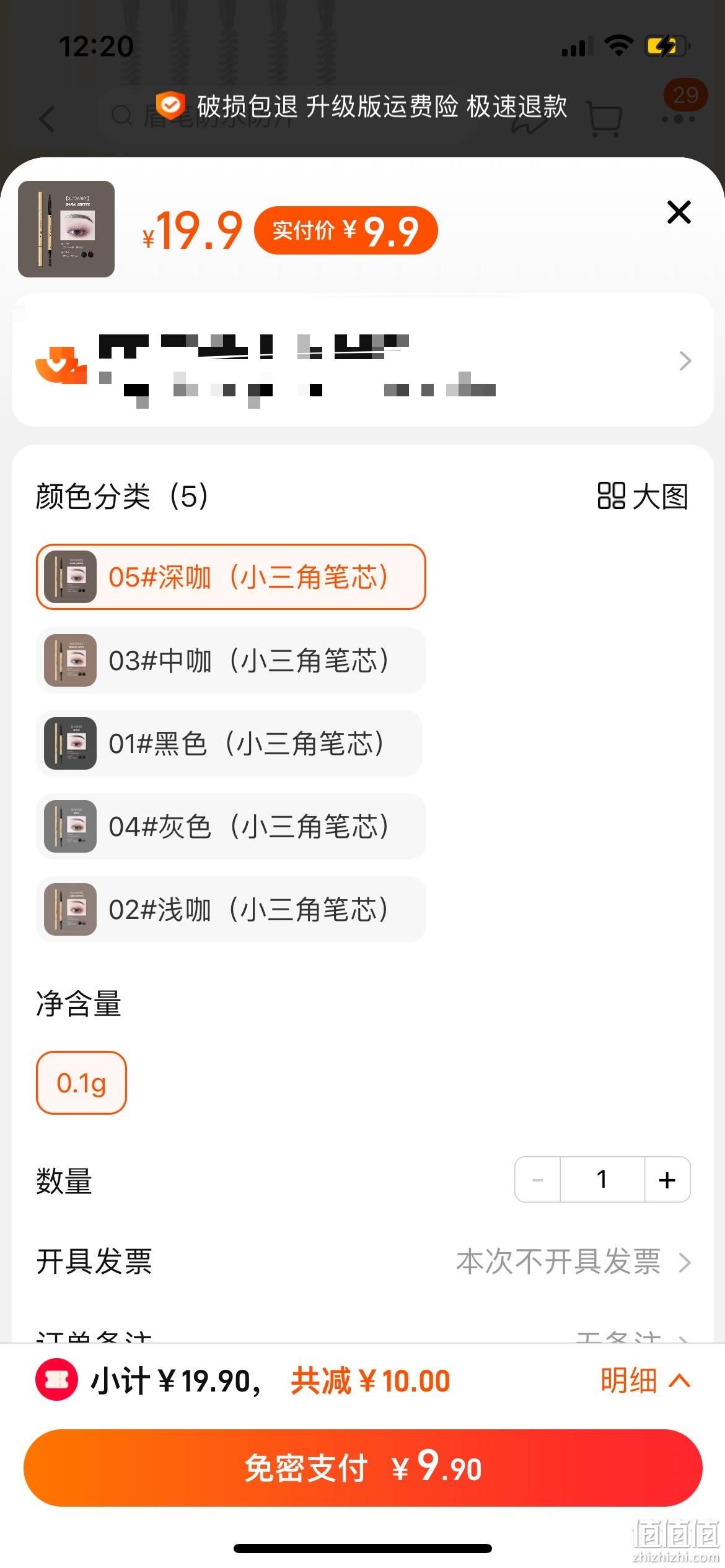
Task: Pick the 02#浅咖 color entry
Action: tap(231, 909)
